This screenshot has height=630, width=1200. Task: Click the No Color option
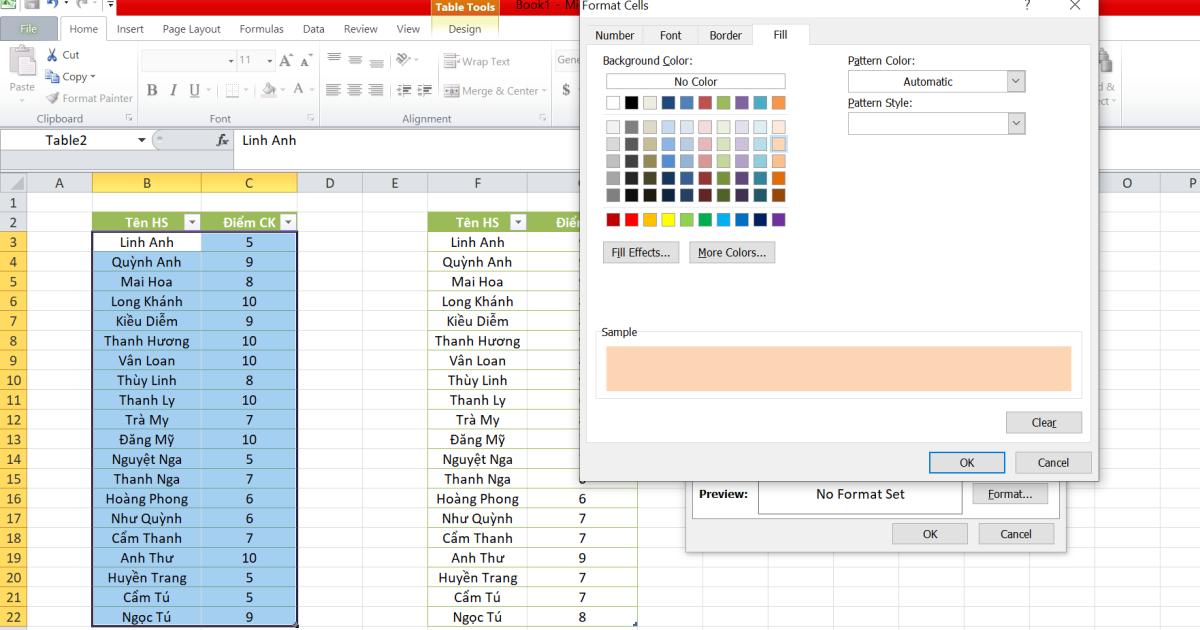696,81
